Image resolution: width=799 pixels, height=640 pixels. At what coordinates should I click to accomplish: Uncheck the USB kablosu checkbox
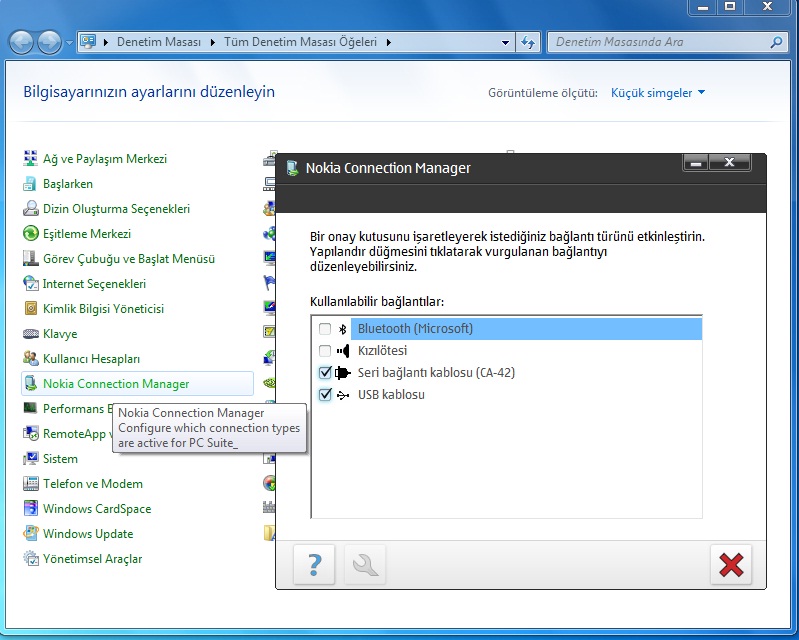(325, 394)
